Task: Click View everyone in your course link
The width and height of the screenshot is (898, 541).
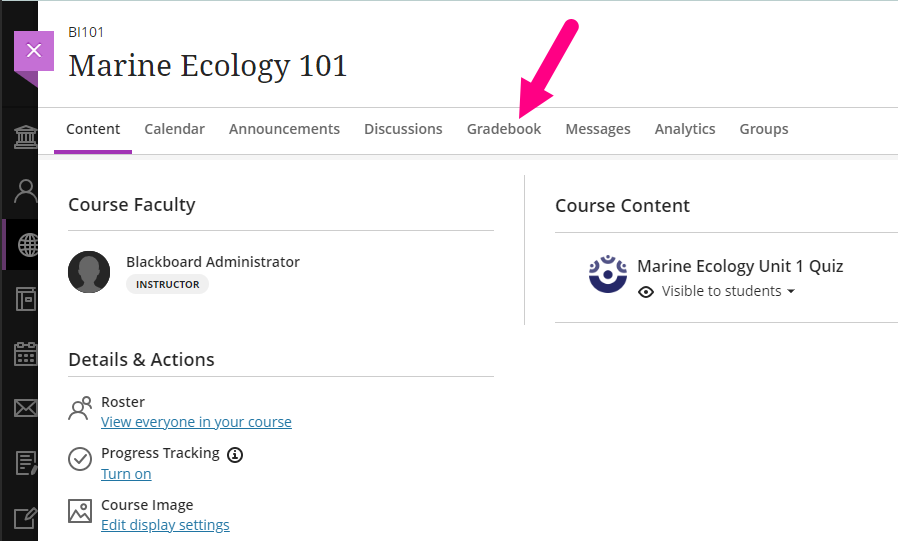Action: [196, 422]
